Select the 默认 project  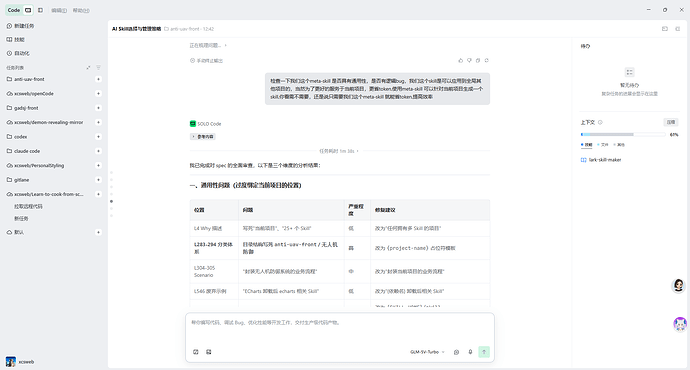pyautogui.click(x=15, y=232)
